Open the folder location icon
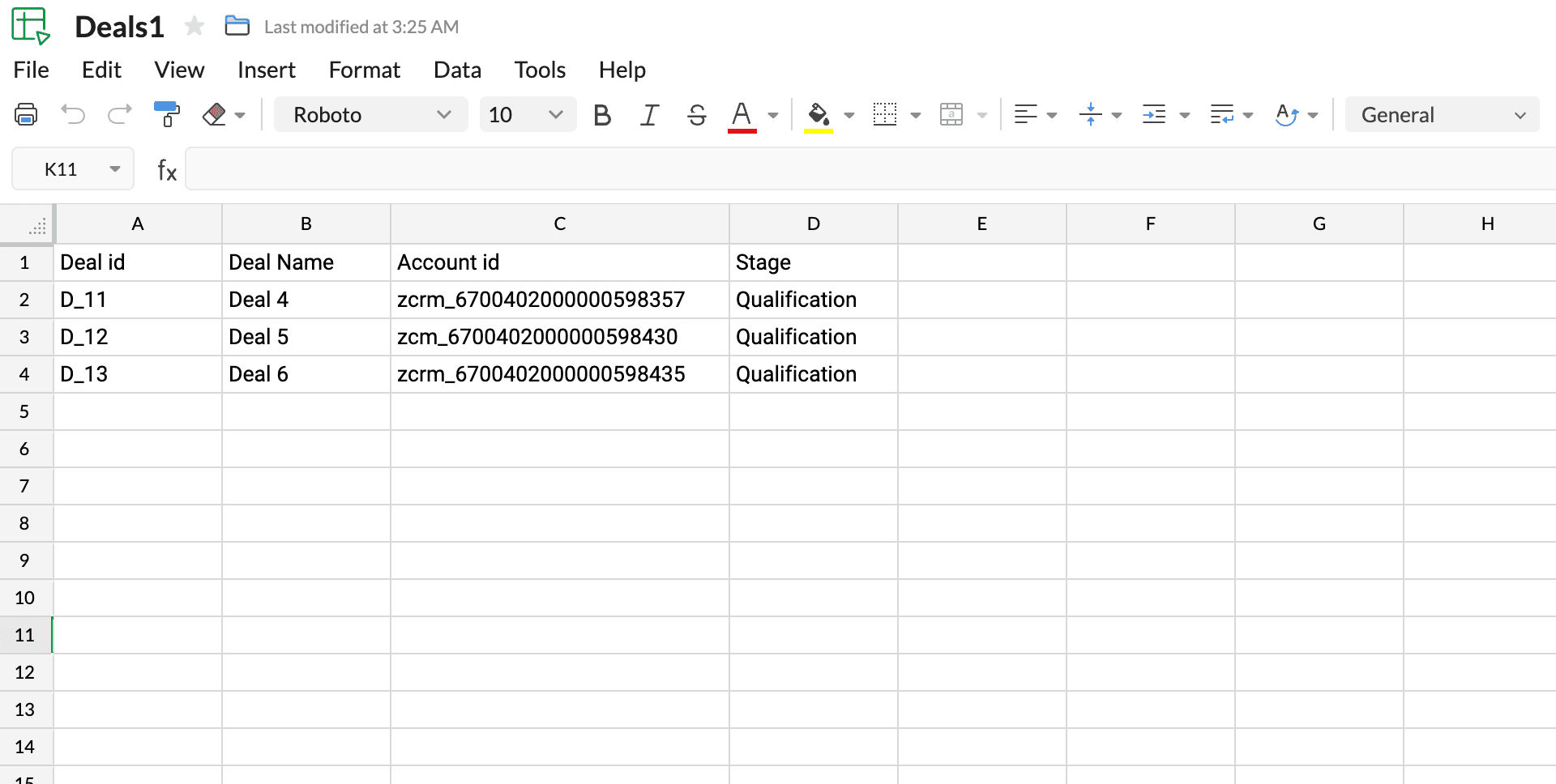Screen dimensions: 1556x784 pyautogui.click(x=237, y=26)
